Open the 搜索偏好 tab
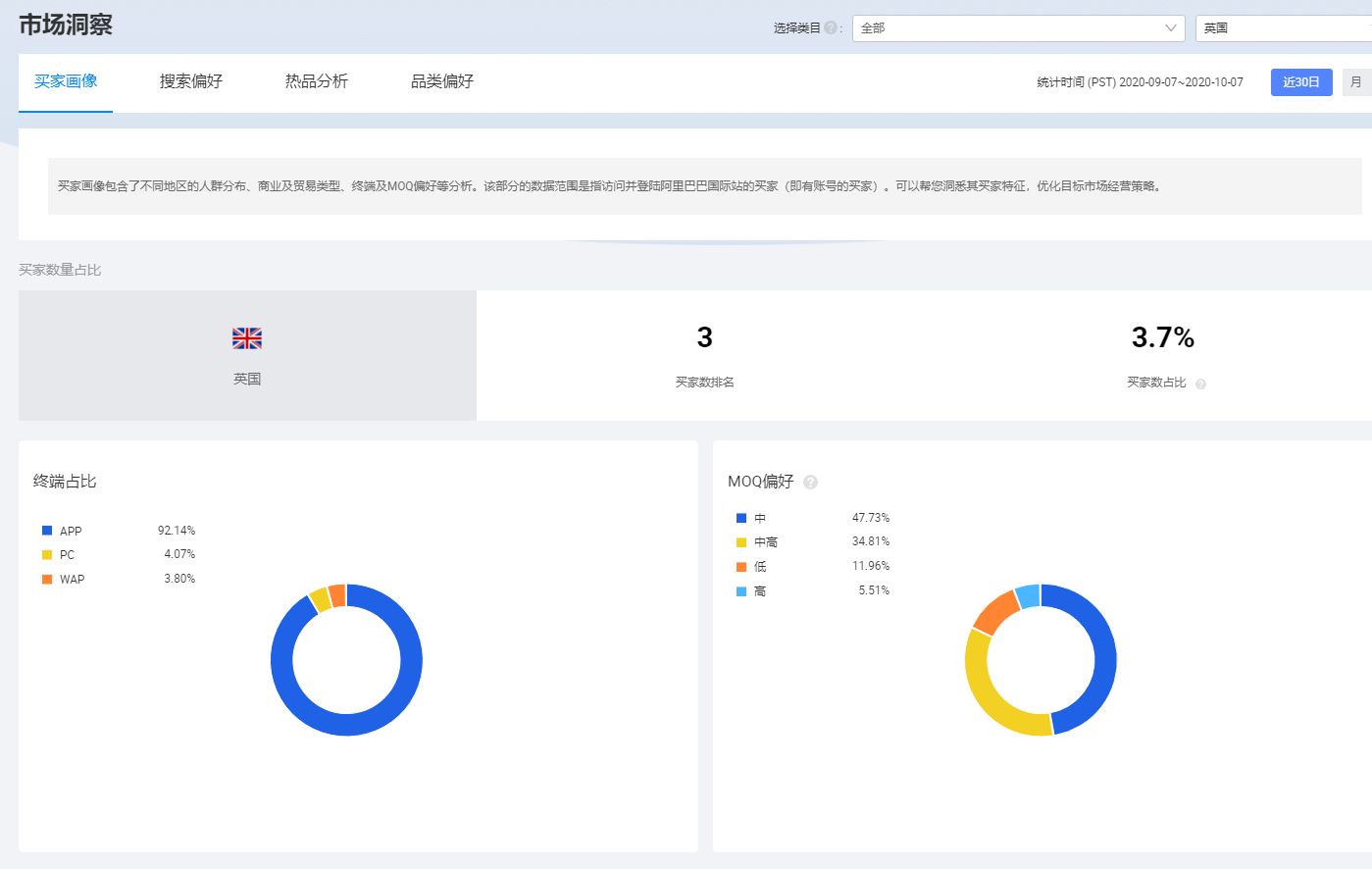The width and height of the screenshot is (1372, 869). pos(191,81)
